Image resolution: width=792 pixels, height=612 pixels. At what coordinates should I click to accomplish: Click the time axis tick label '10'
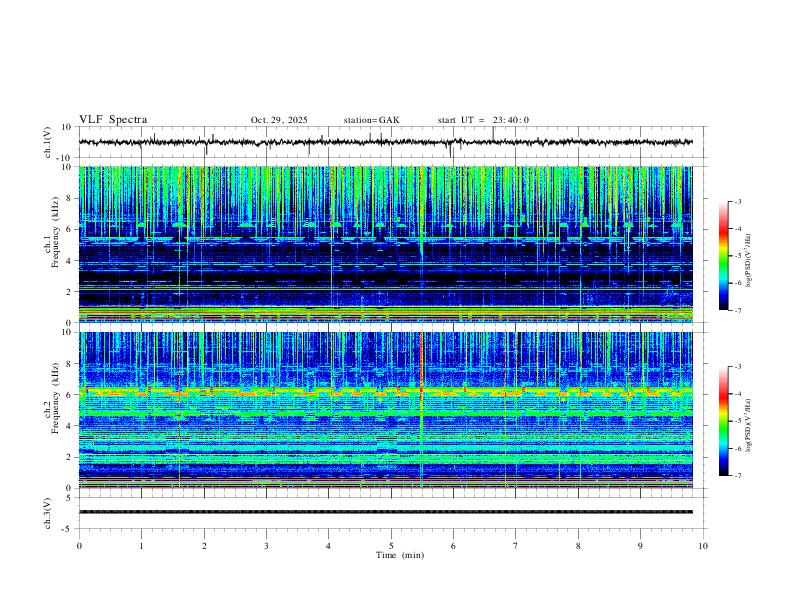(x=703, y=546)
